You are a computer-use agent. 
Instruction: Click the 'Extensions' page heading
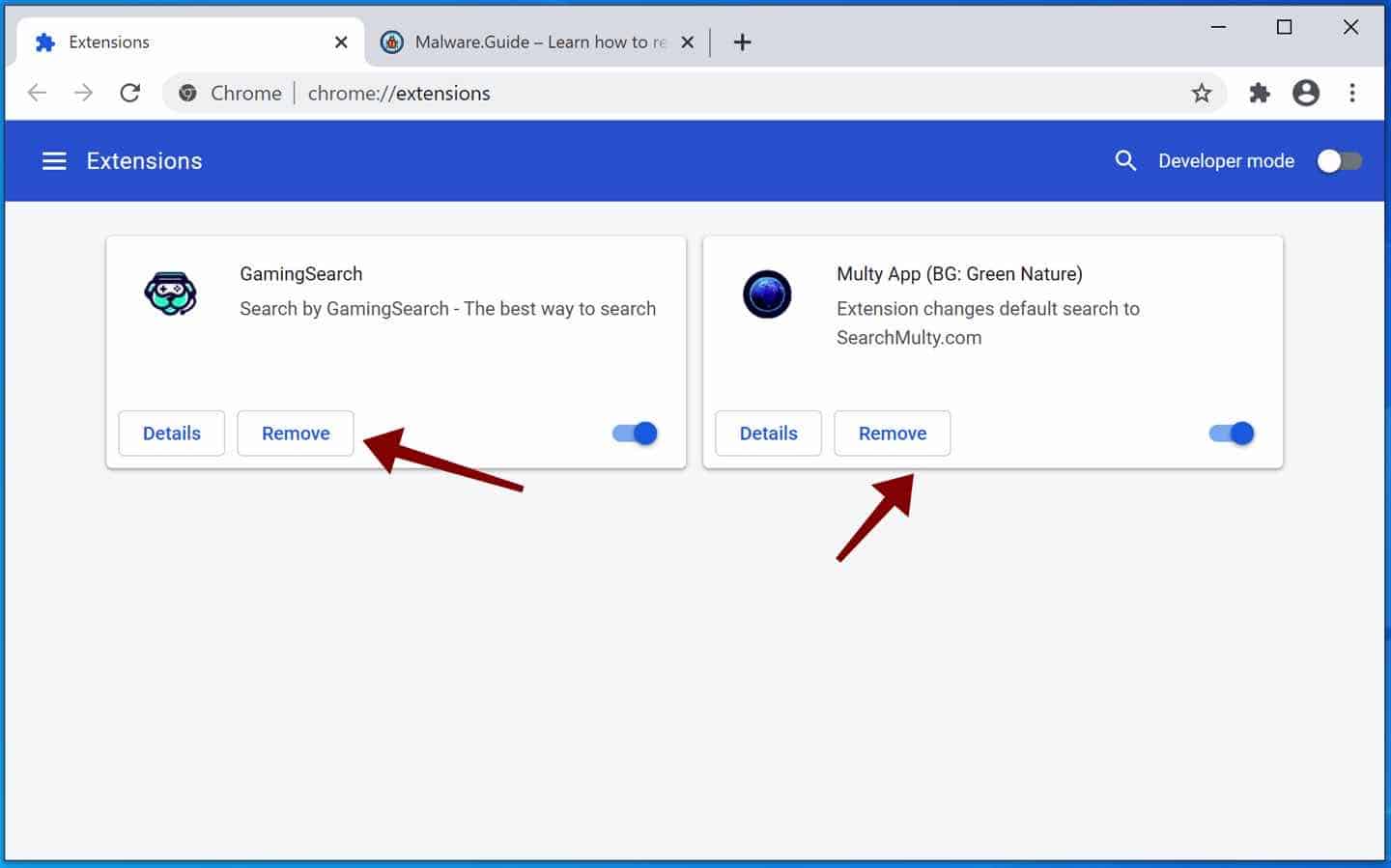[x=144, y=161]
